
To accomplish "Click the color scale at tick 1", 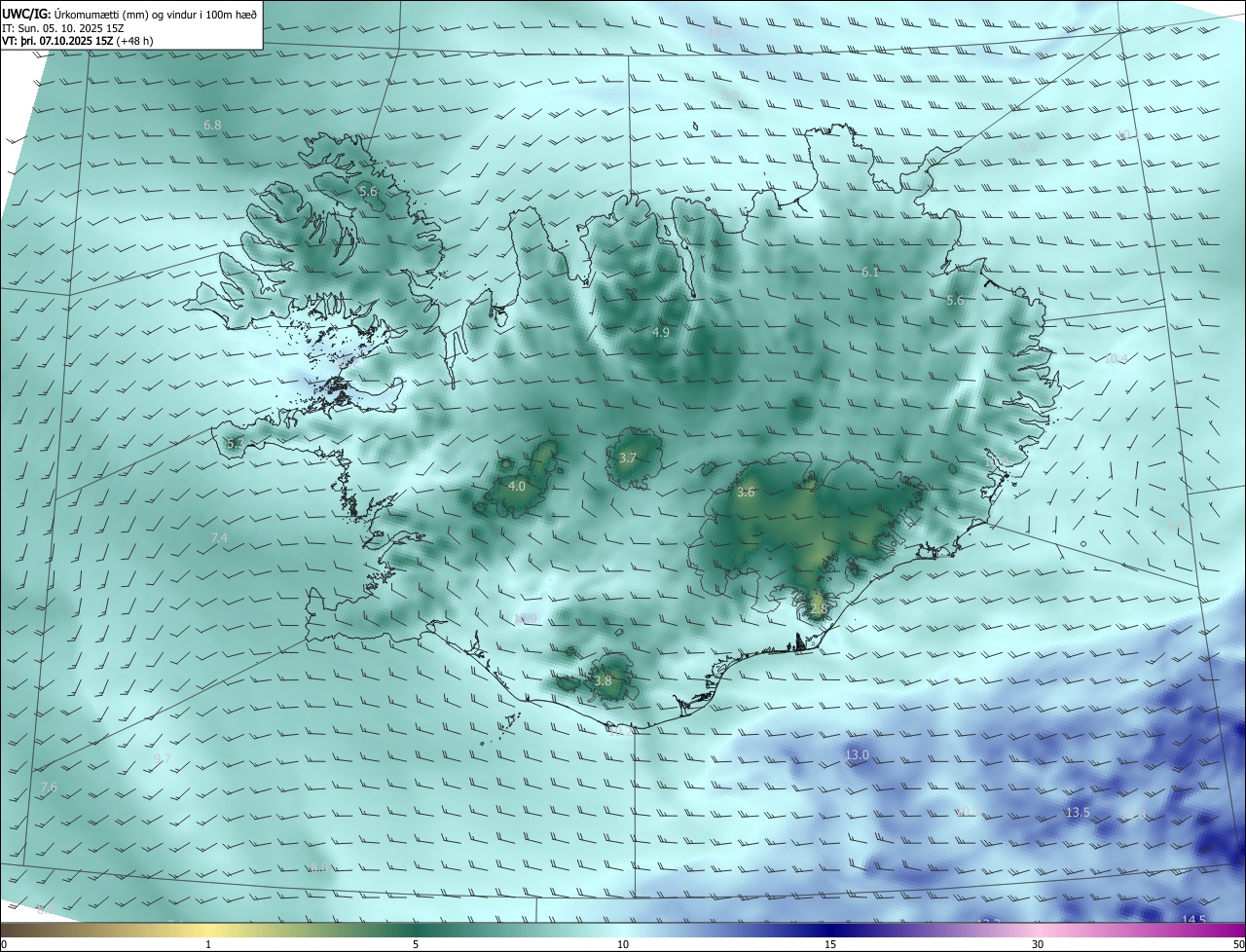I will point(208,944).
